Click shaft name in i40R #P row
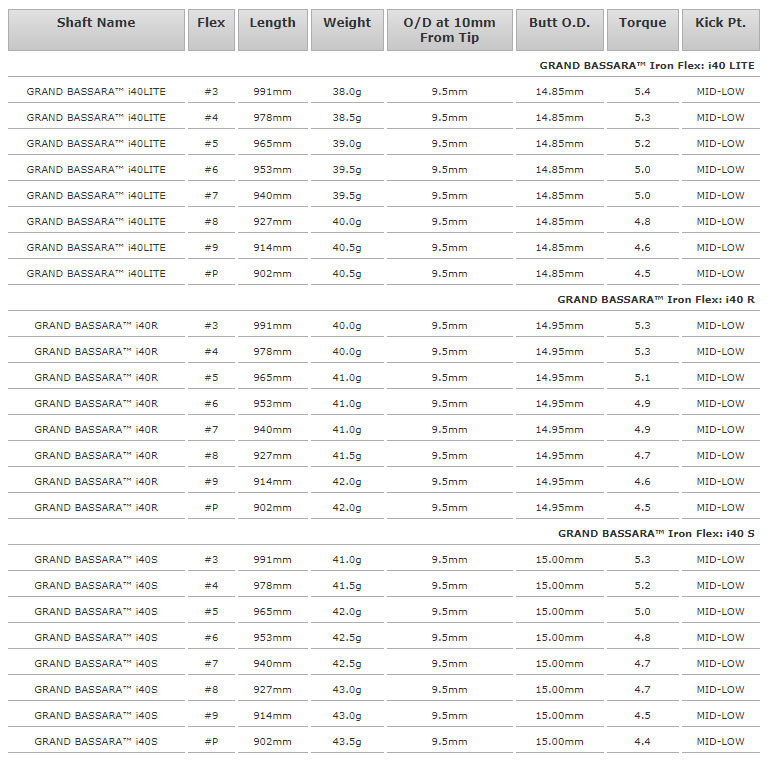Screen dimensions: 770x760 96,508
